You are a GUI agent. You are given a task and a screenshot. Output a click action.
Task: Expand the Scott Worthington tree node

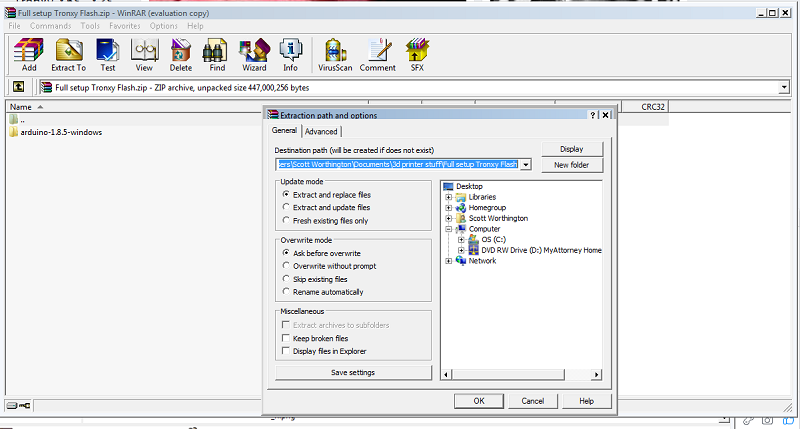point(448,218)
